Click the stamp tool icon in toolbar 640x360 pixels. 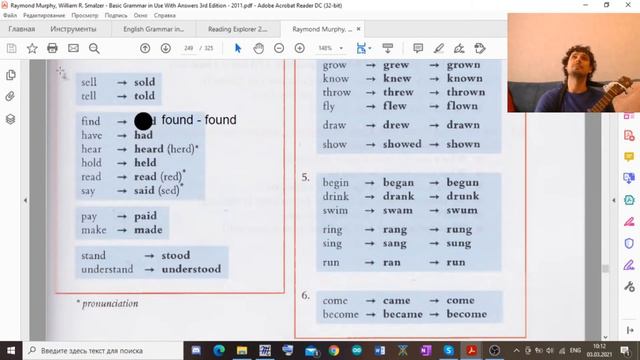pos(480,48)
